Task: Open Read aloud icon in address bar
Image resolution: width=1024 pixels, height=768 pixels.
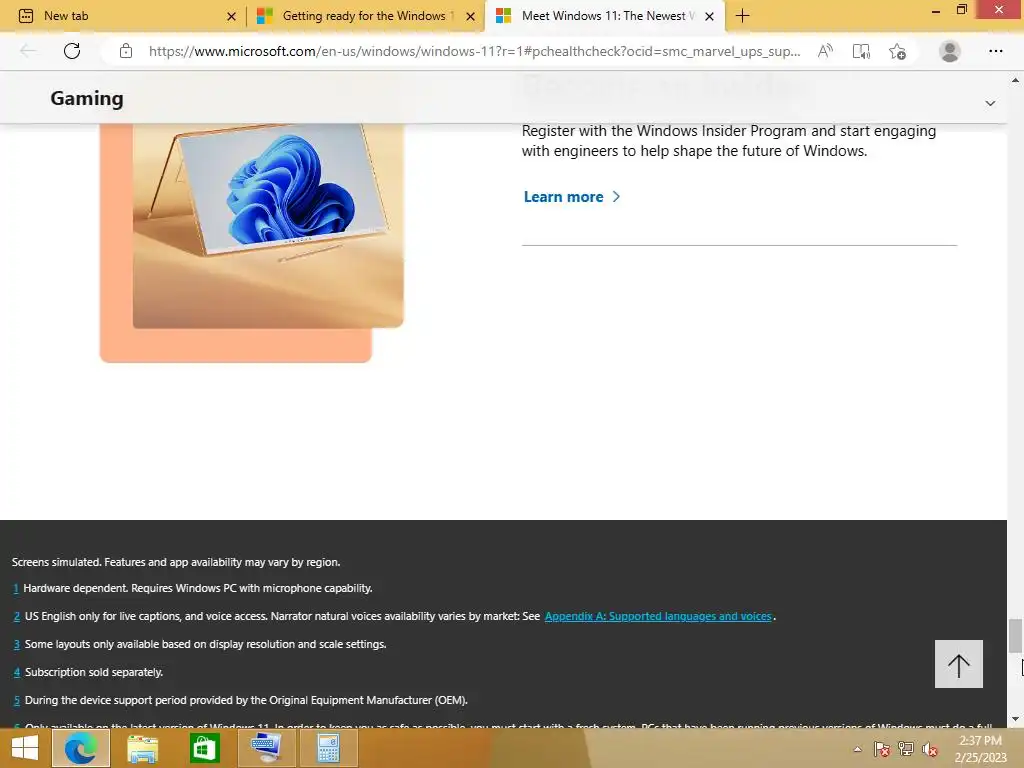Action: tap(825, 51)
